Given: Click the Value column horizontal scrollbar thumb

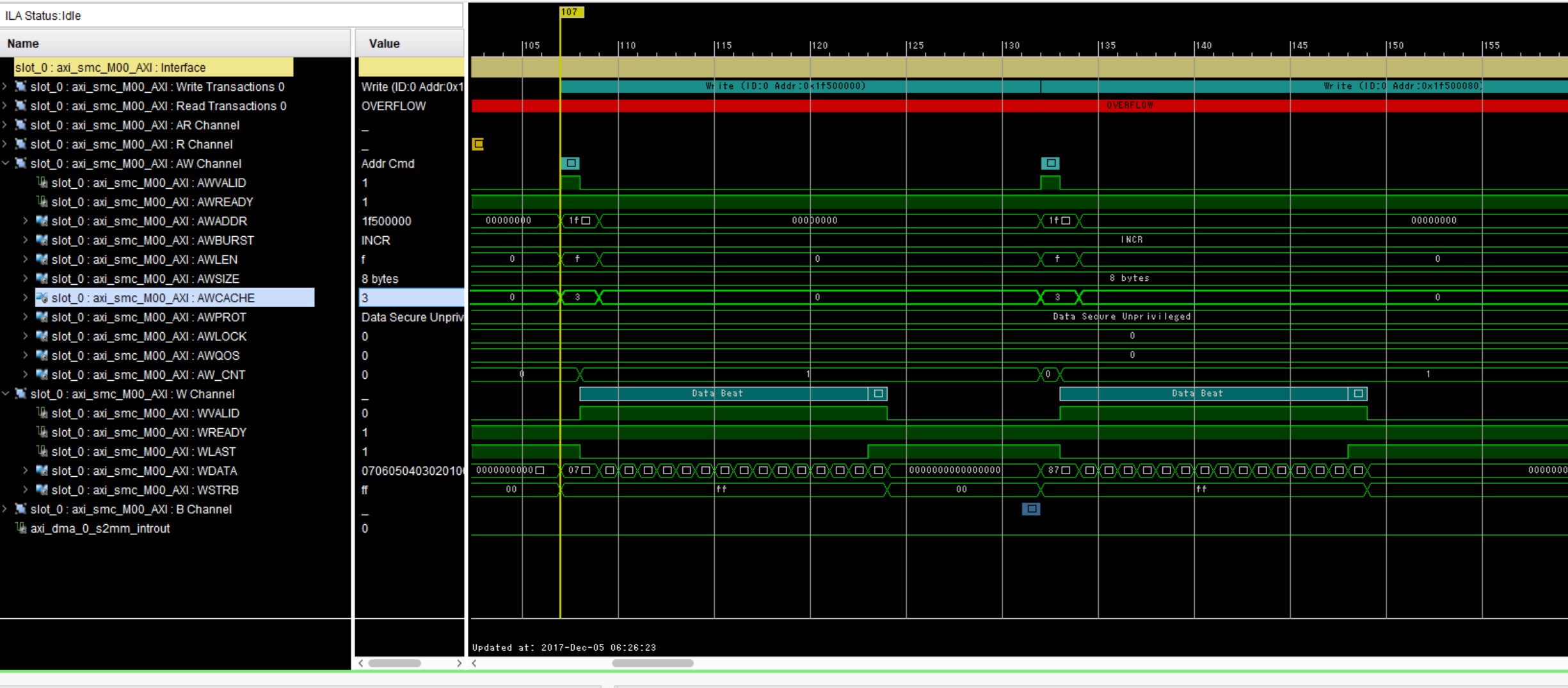Looking at the screenshot, I should (394, 663).
